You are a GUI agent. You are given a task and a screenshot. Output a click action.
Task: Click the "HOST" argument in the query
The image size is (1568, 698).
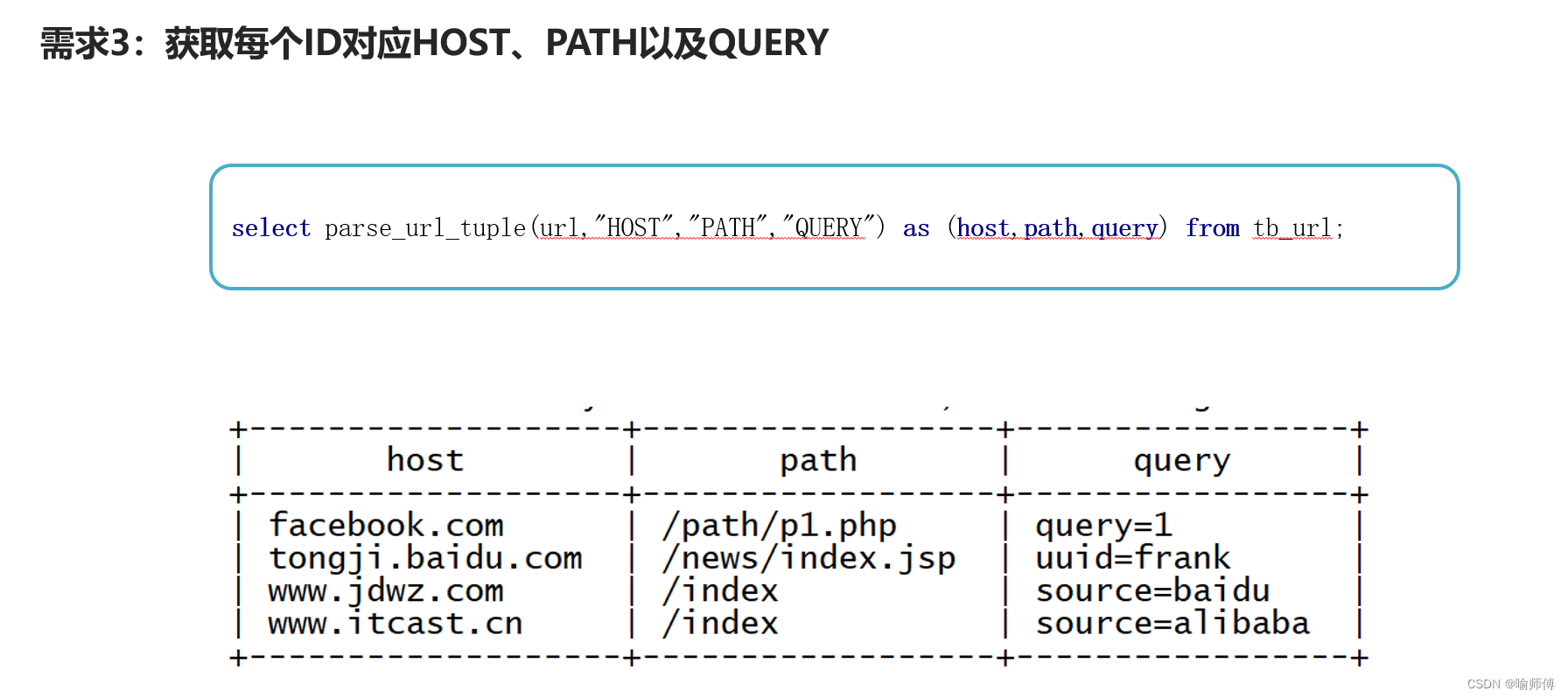point(633,227)
